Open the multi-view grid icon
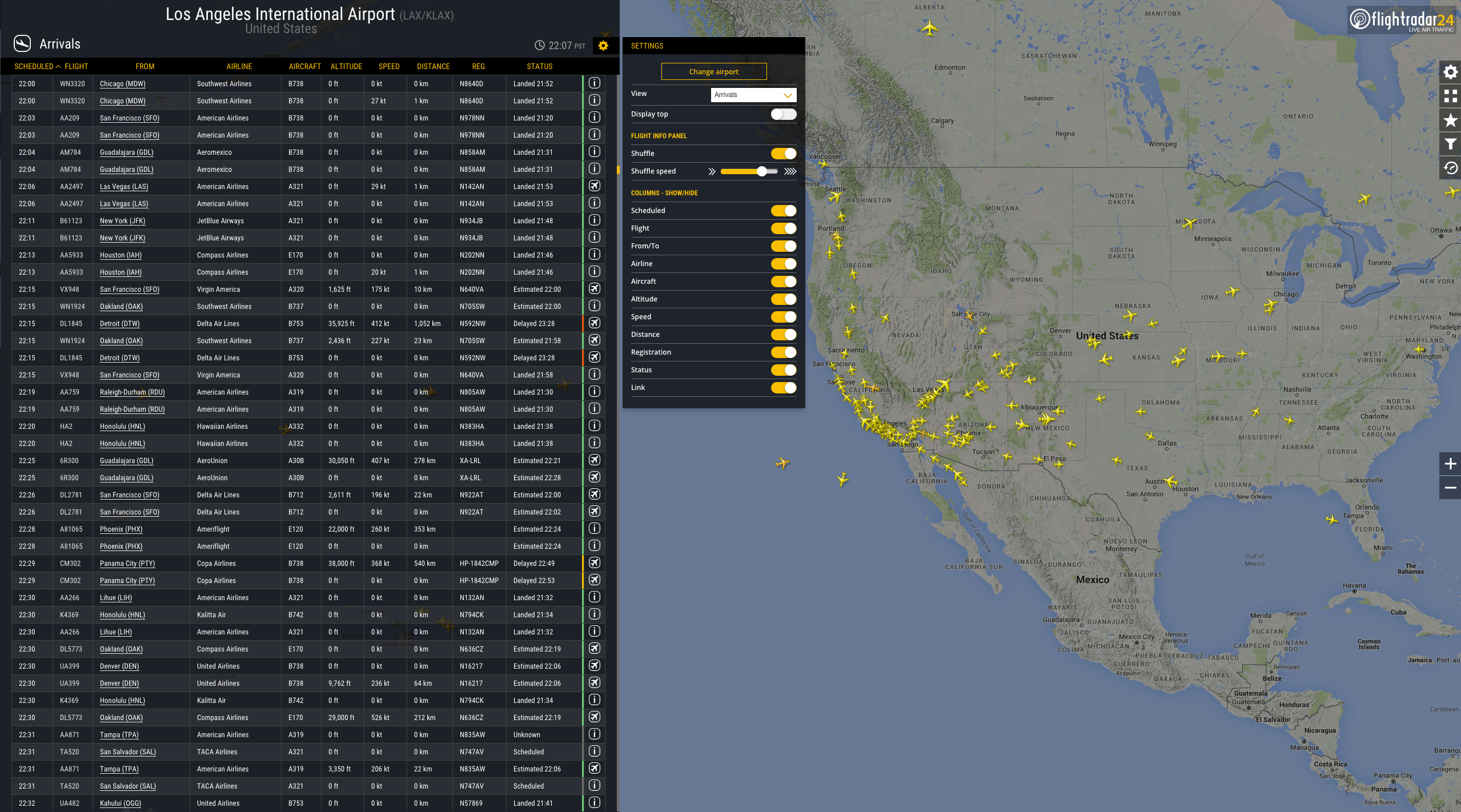The width and height of the screenshot is (1461, 812). click(x=1450, y=96)
